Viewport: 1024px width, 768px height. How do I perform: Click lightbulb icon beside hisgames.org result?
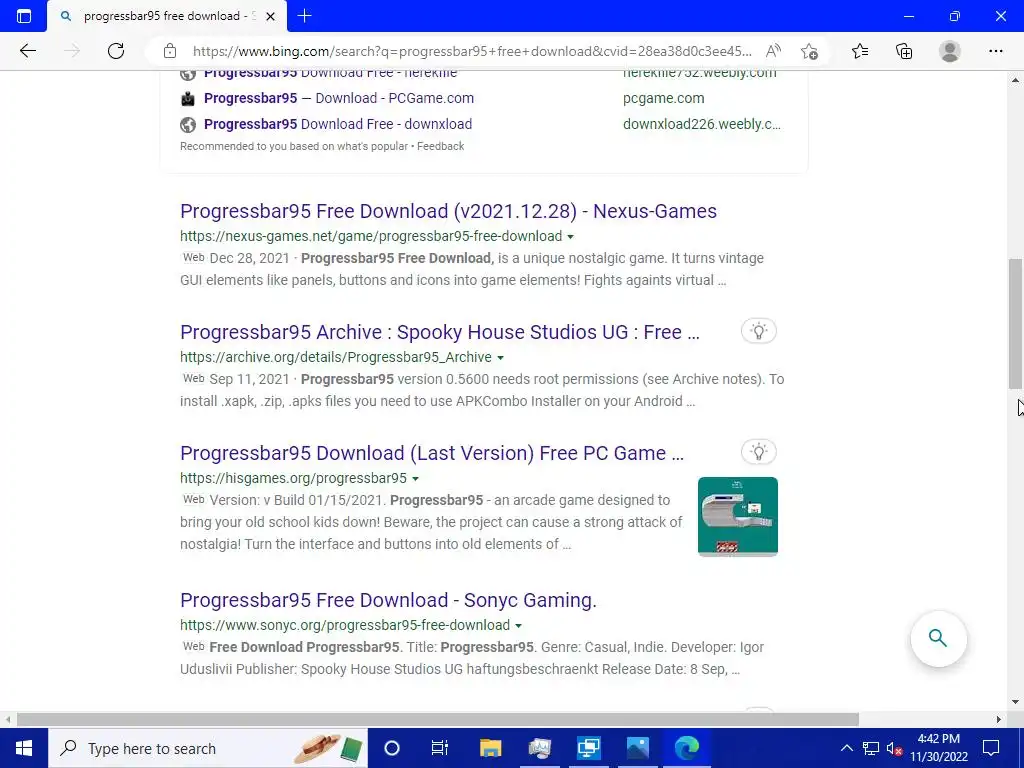click(x=758, y=452)
